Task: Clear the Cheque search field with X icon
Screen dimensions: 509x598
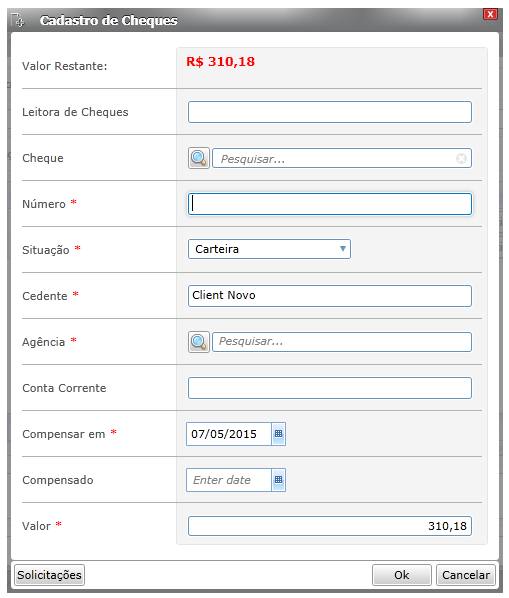Action: (x=461, y=158)
